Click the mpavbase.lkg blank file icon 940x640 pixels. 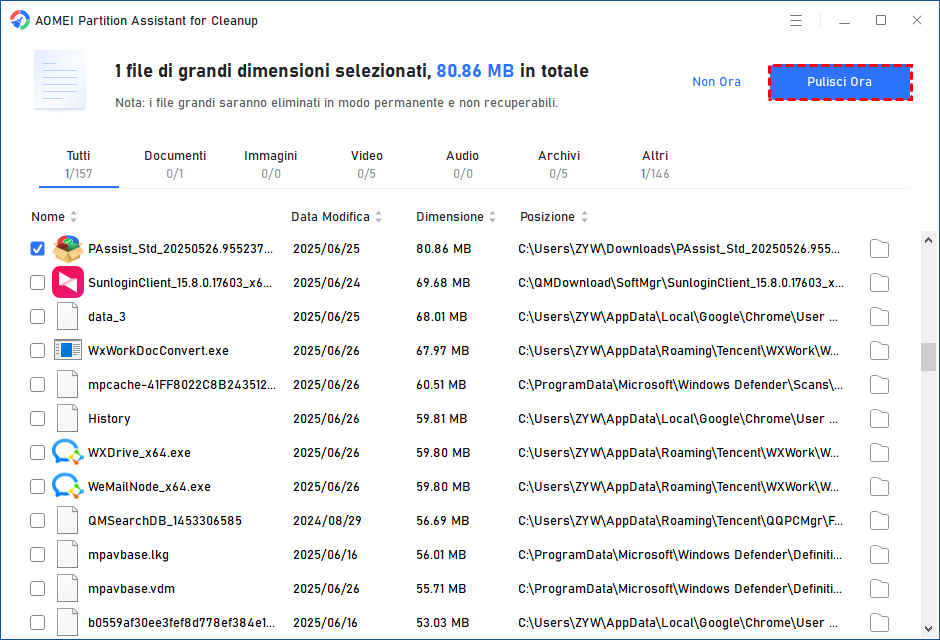point(67,554)
